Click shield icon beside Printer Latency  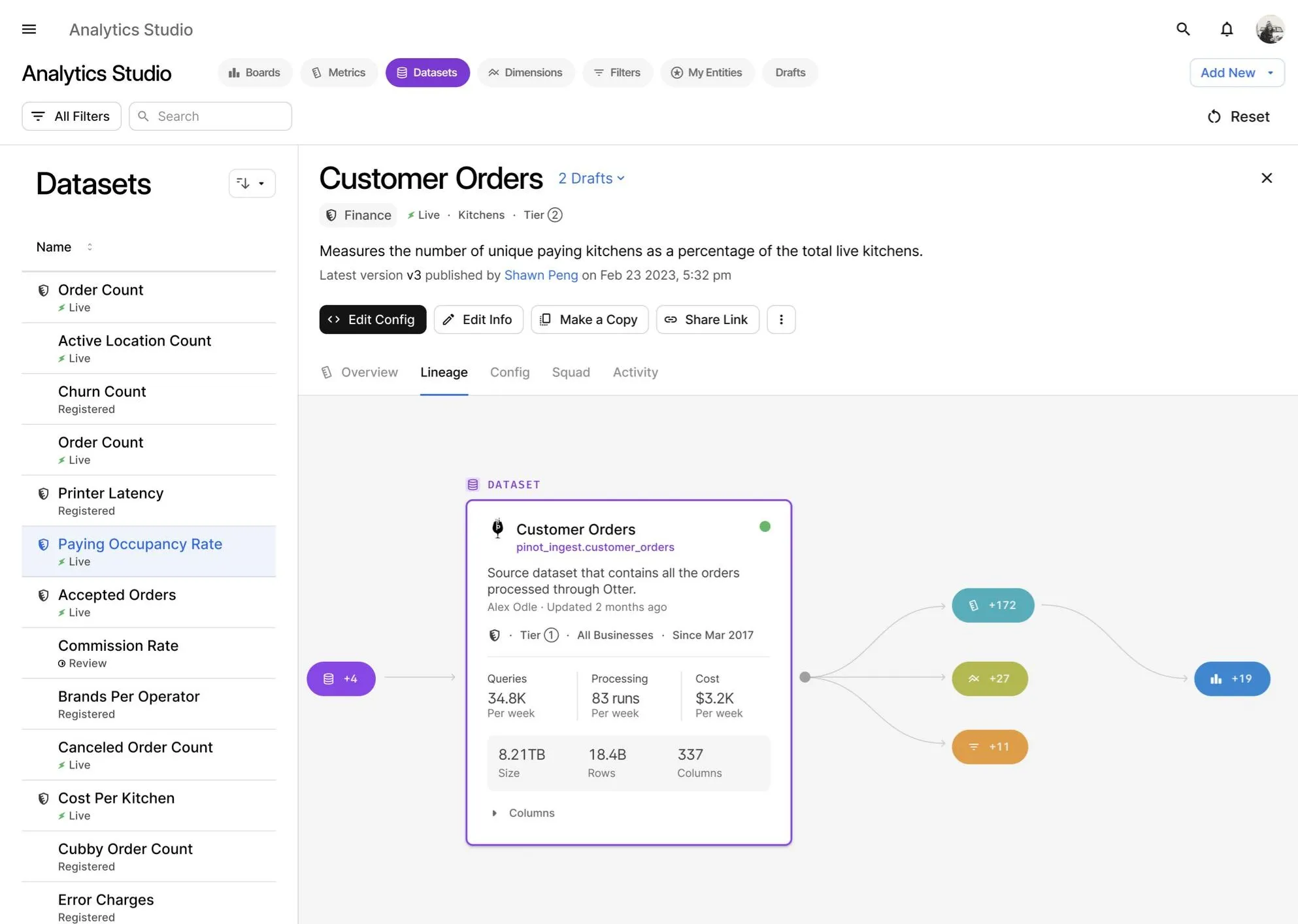point(43,494)
